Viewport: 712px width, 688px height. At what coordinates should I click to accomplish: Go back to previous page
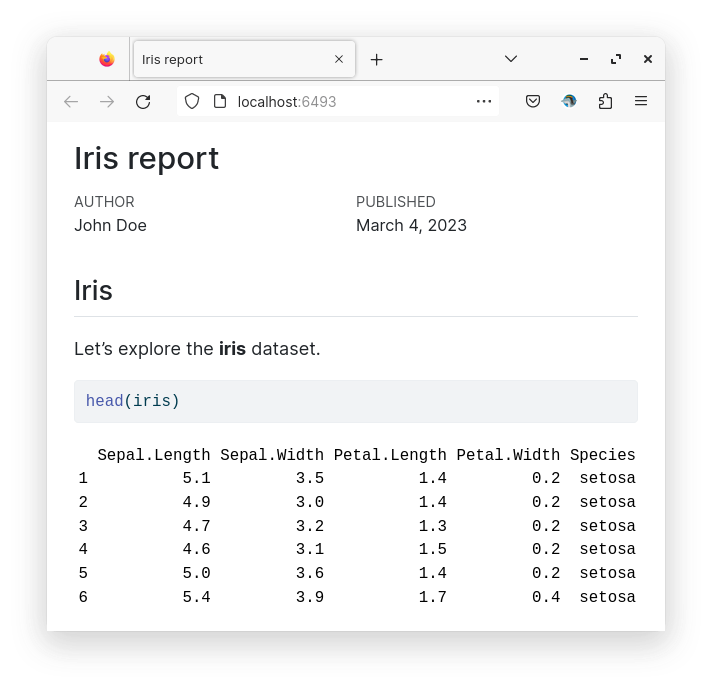[x=71, y=102]
